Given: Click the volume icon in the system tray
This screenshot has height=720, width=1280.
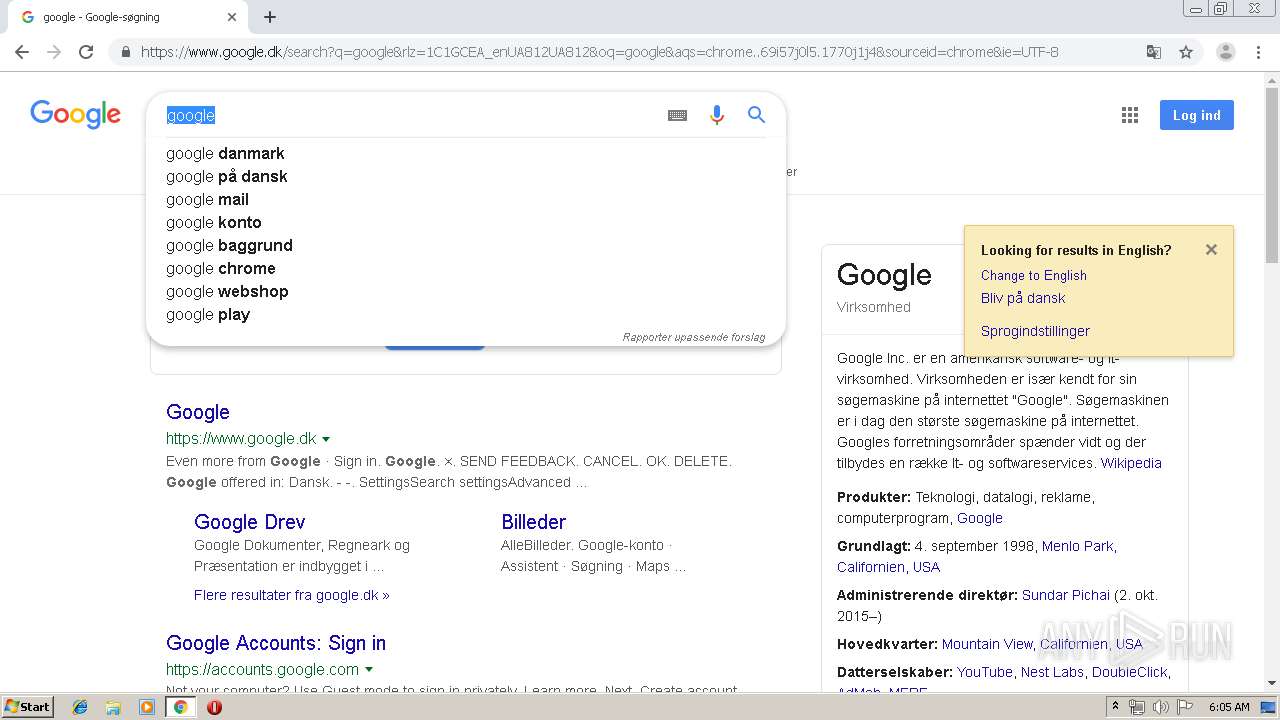Looking at the screenshot, I should [1161, 707].
